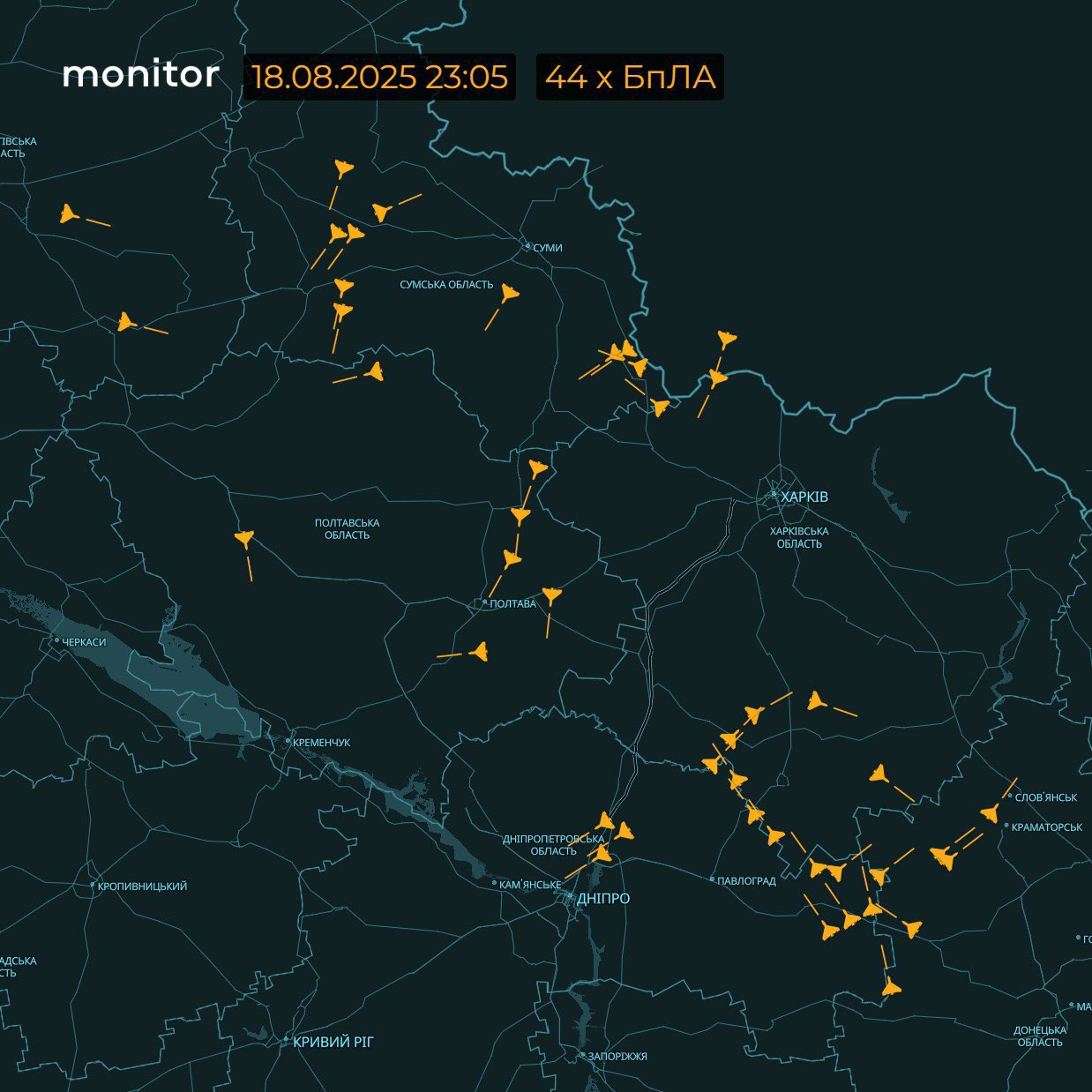
Task: Click the Павлоград city label
Action: (746, 880)
